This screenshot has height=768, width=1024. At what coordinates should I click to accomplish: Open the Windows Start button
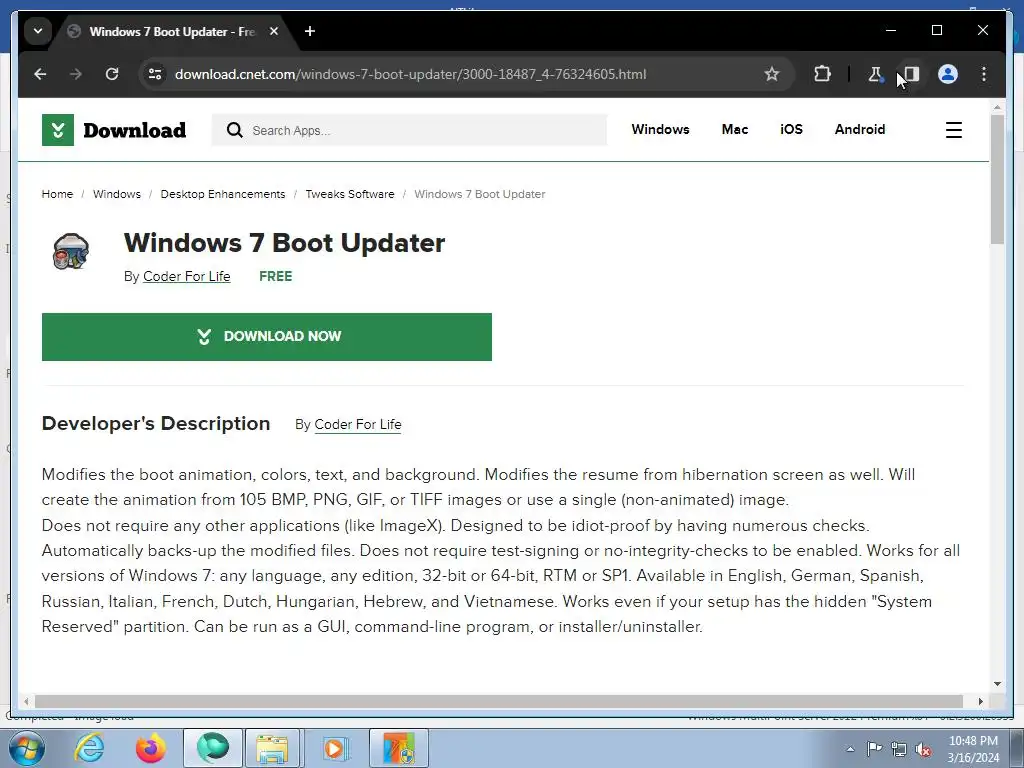(x=26, y=748)
